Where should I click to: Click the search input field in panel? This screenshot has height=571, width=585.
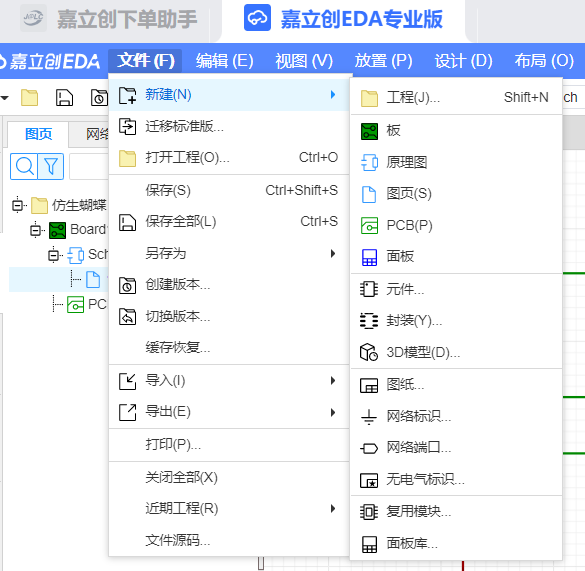[90, 166]
